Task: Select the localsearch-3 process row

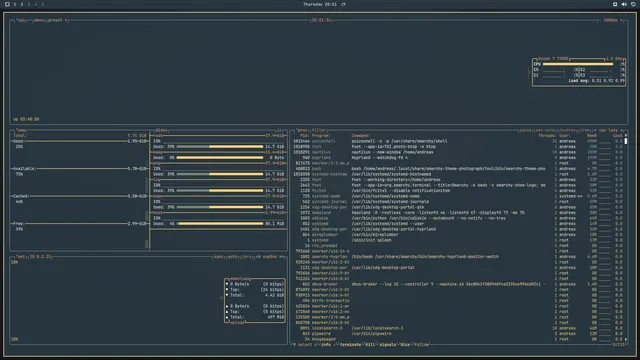Action: [458, 328]
